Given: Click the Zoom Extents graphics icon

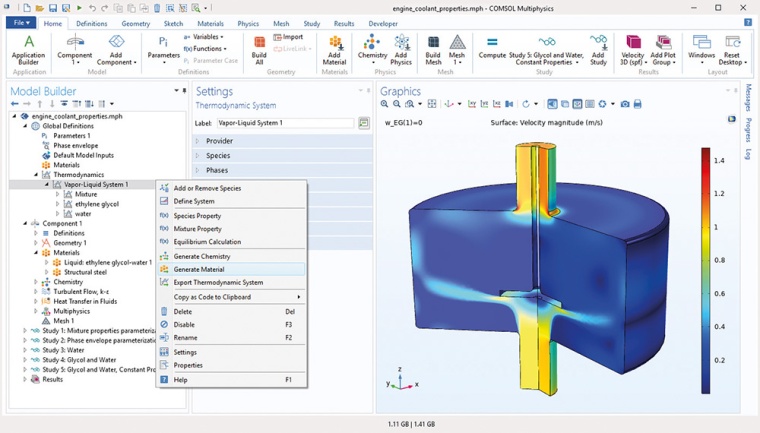Looking at the screenshot, I should click(432, 104).
